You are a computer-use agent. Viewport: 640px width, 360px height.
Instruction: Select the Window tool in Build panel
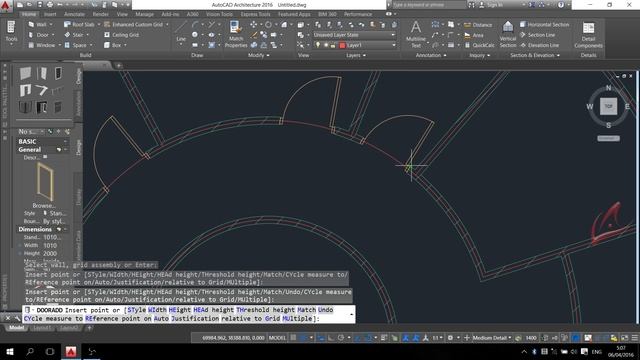[42, 45]
